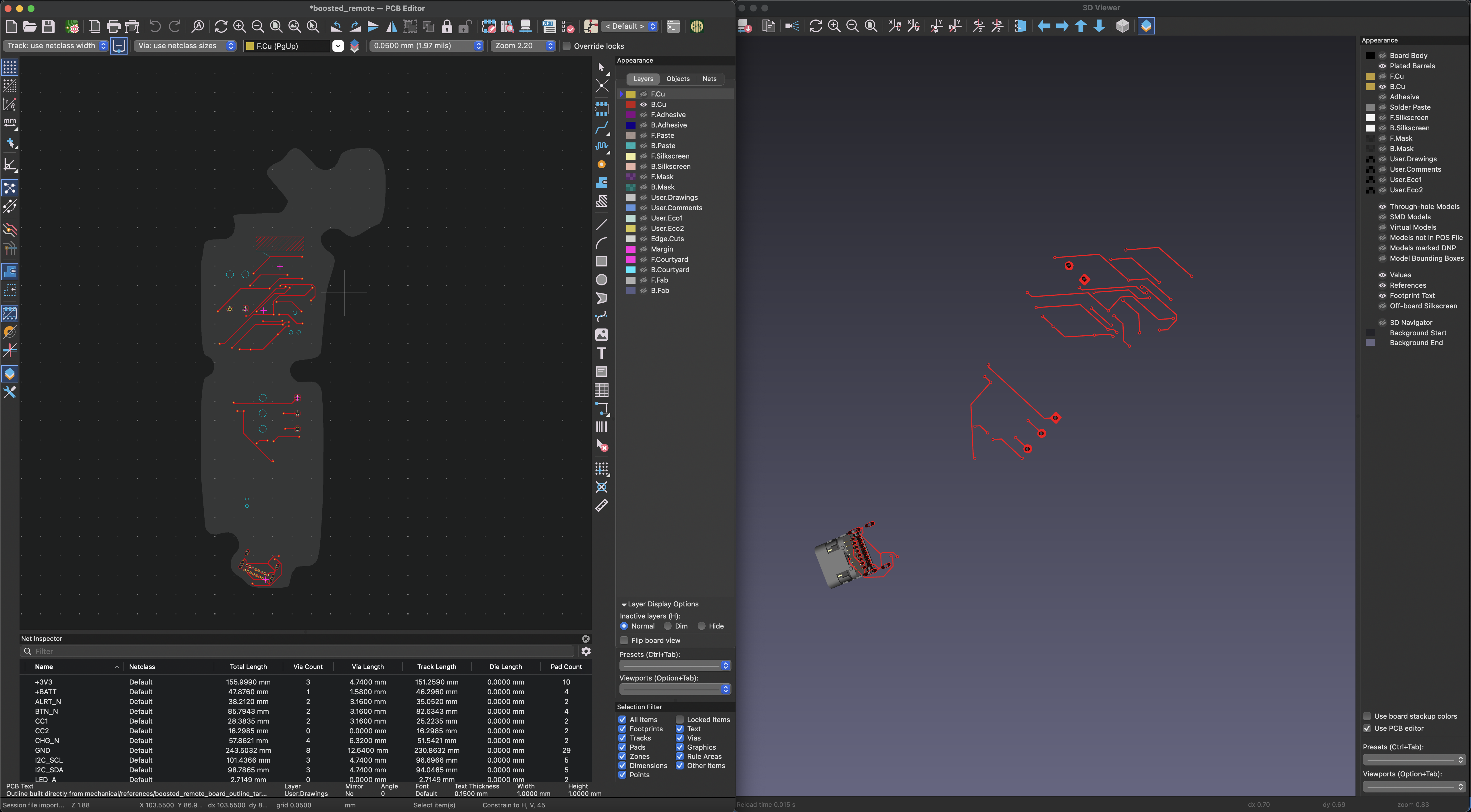1471x812 pixels.
Task: Open the board setup icon
Action: 72,26
